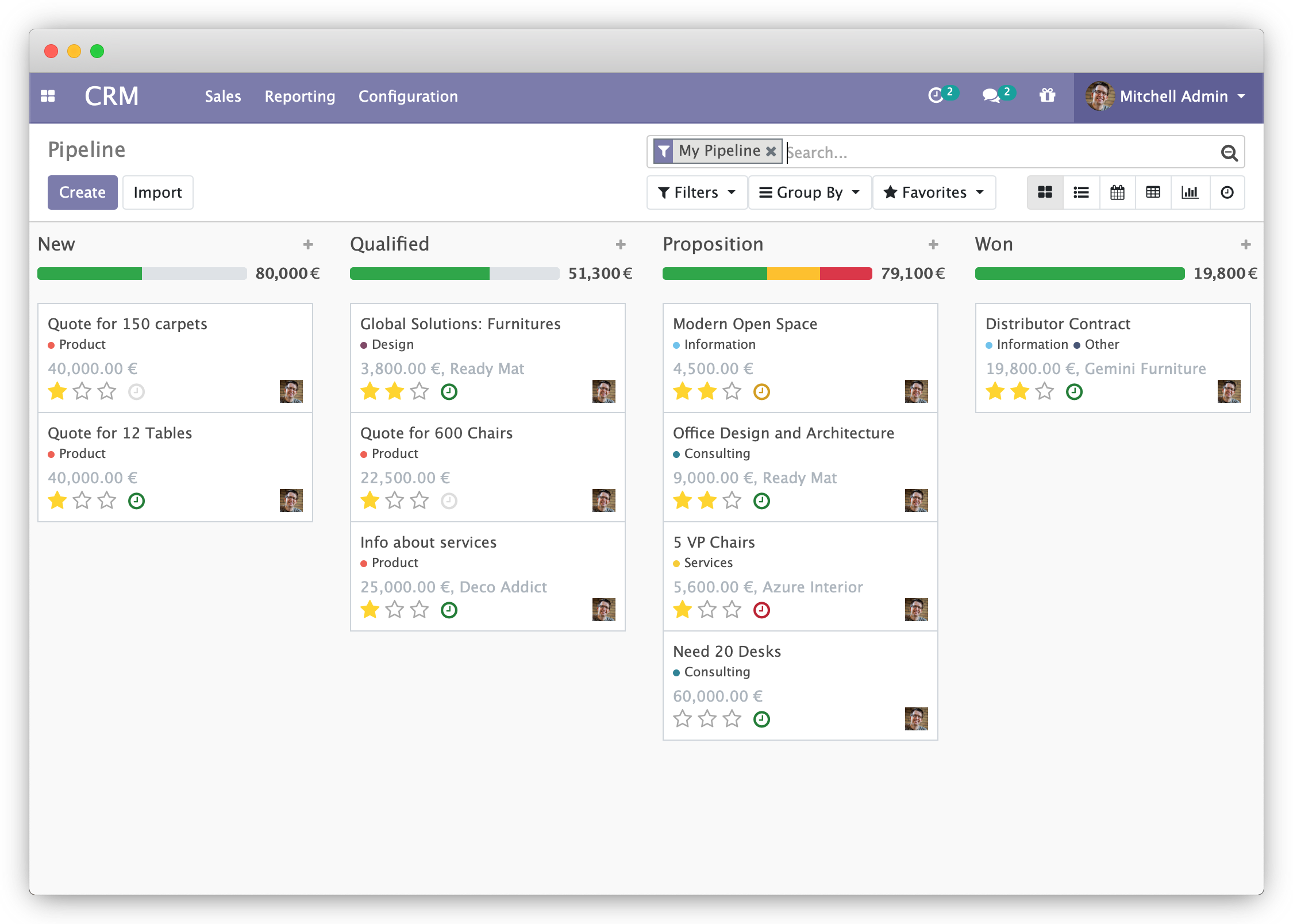Toggle second star on Quote for 150 carpets

pyautogui.click(x=82, y=391)
